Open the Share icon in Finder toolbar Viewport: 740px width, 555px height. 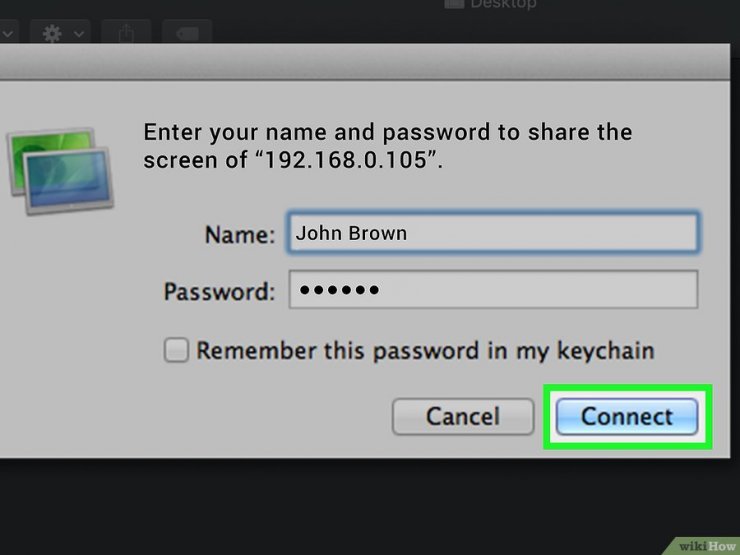tap(127, 33)
